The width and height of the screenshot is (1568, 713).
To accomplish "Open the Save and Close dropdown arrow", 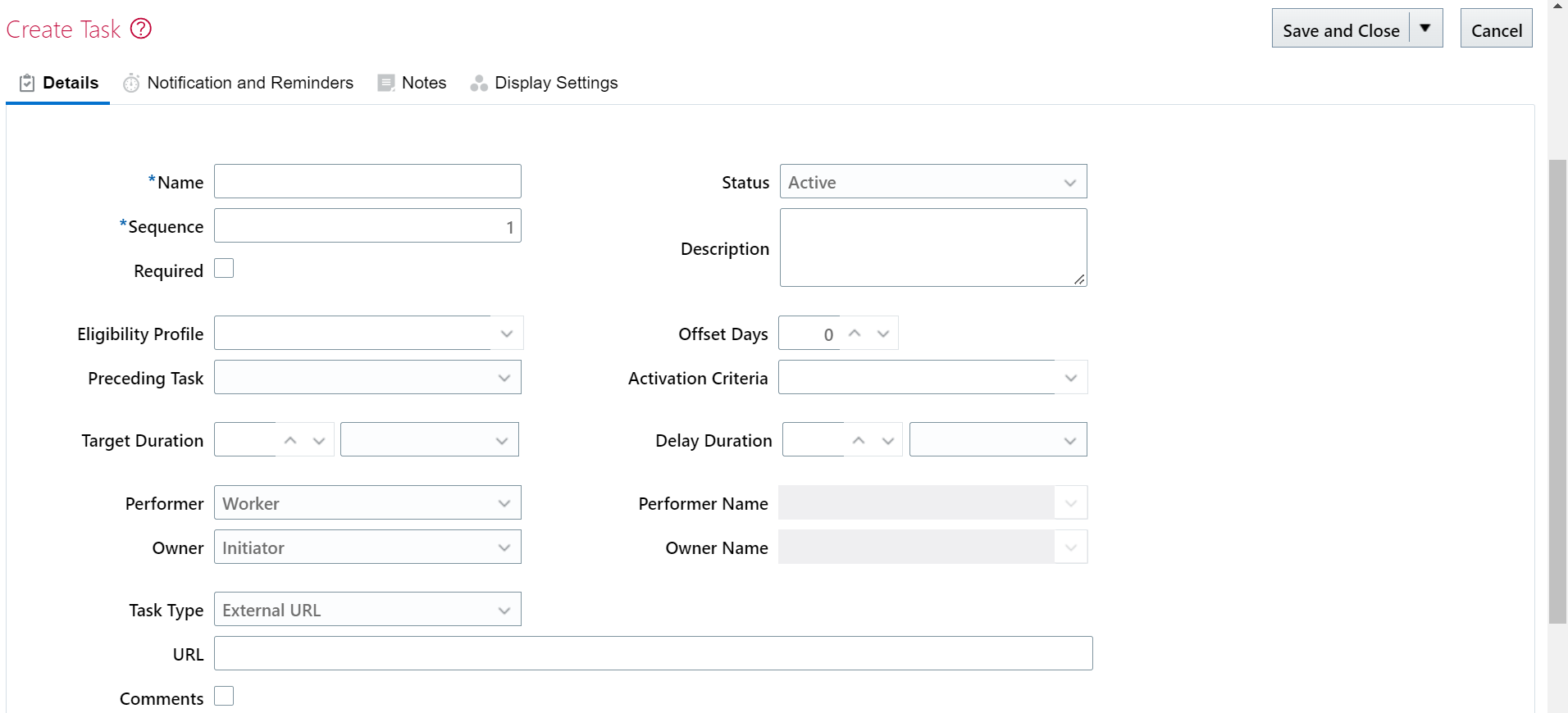I will (1425, 29).
